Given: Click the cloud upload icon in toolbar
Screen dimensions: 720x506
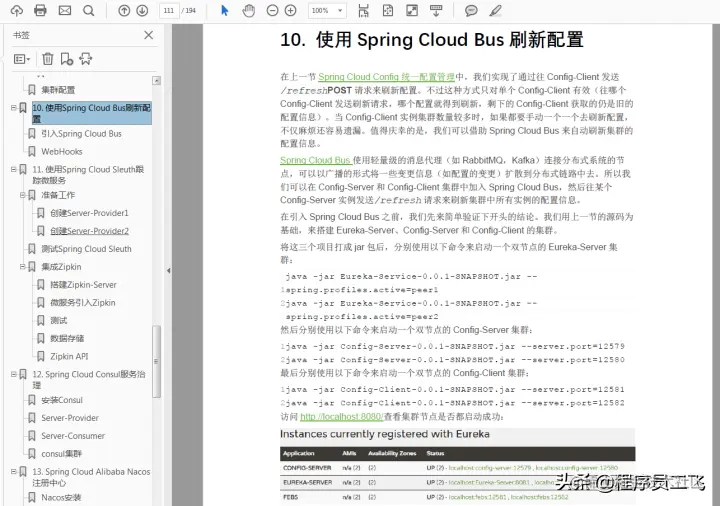Looking at the screenshot, I should 17,11.
